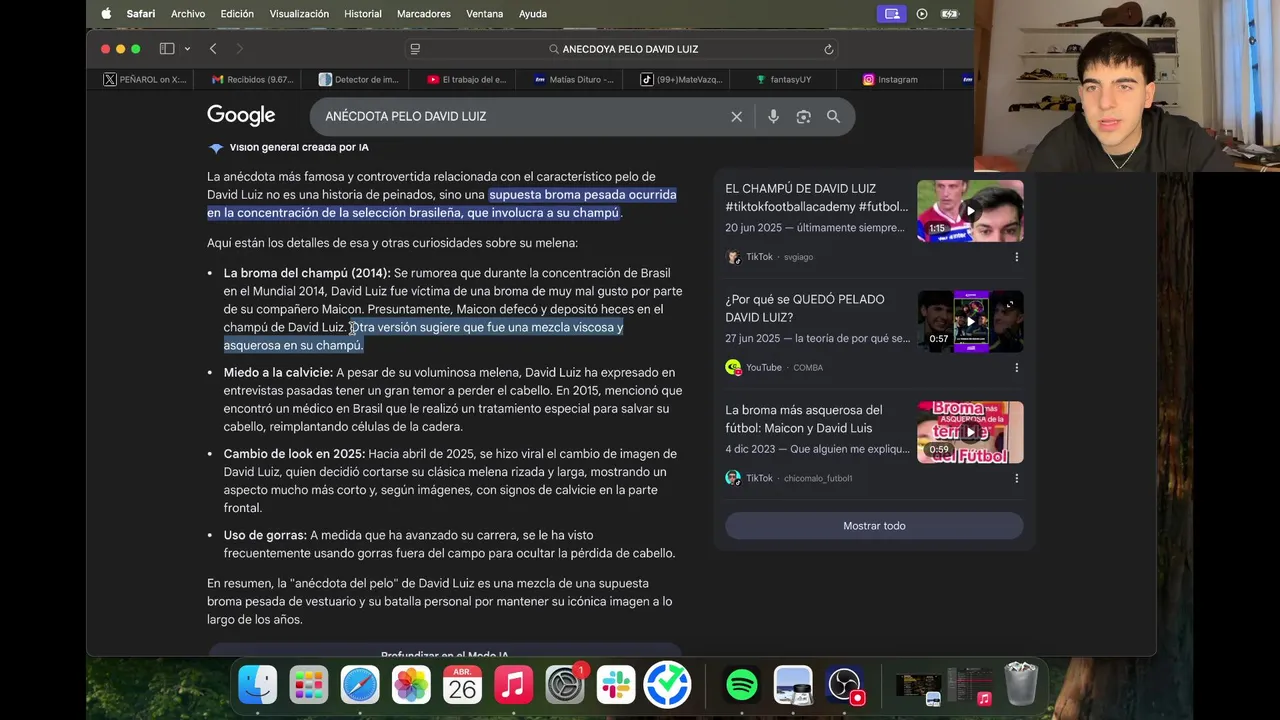Open La broma más asquerosa del fútbol link
Viewport: 1280px width, 720px height.
click(804, 419)
